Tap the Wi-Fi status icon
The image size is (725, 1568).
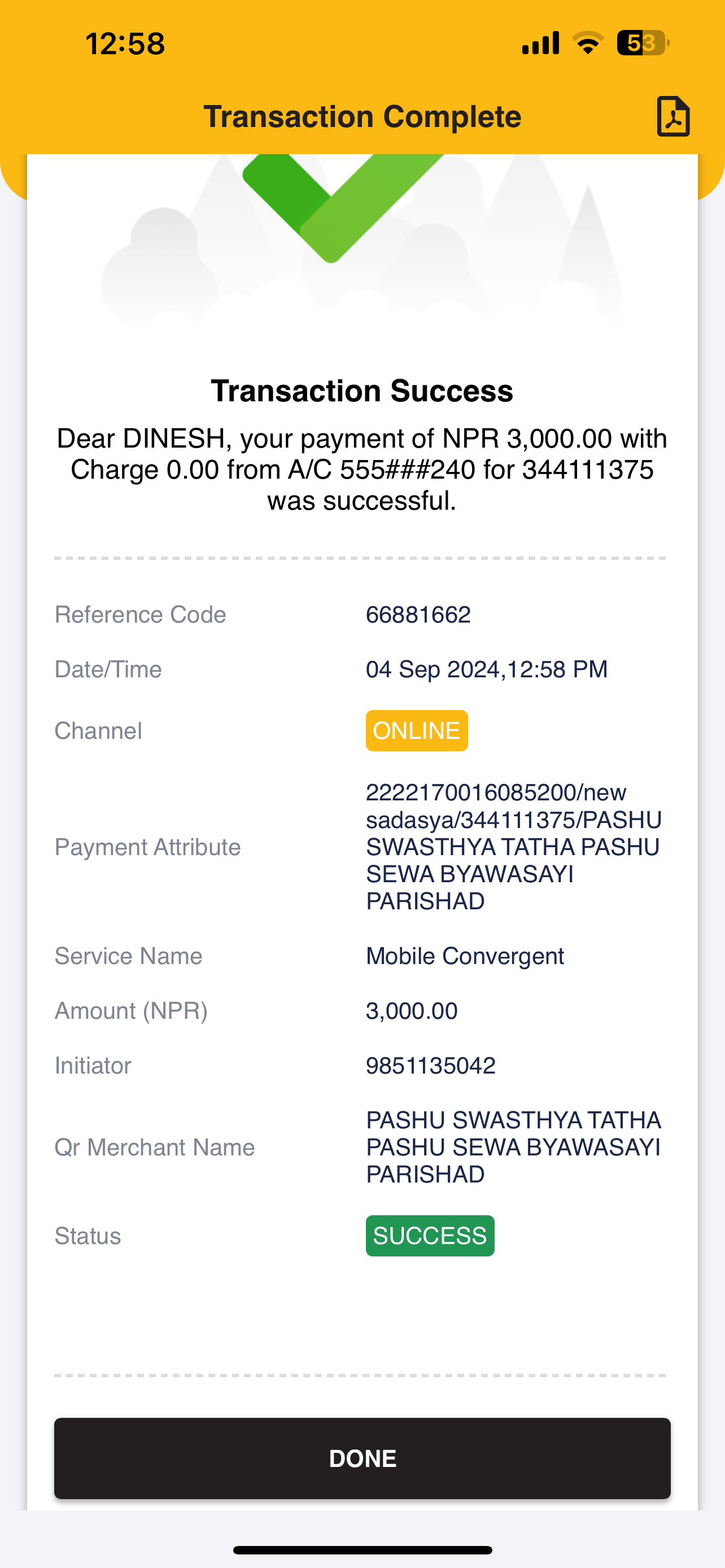pos(587,43)
